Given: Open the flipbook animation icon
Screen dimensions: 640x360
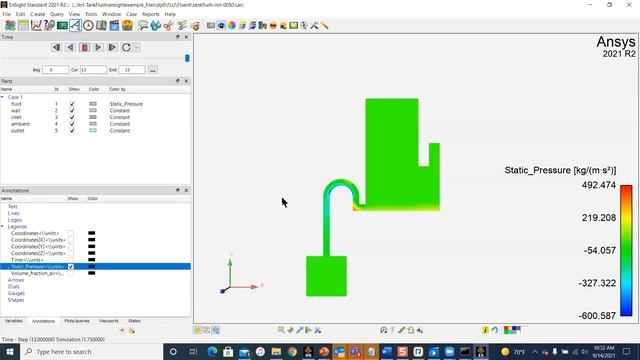Looking at the screenshot, I should coord(101,25).
